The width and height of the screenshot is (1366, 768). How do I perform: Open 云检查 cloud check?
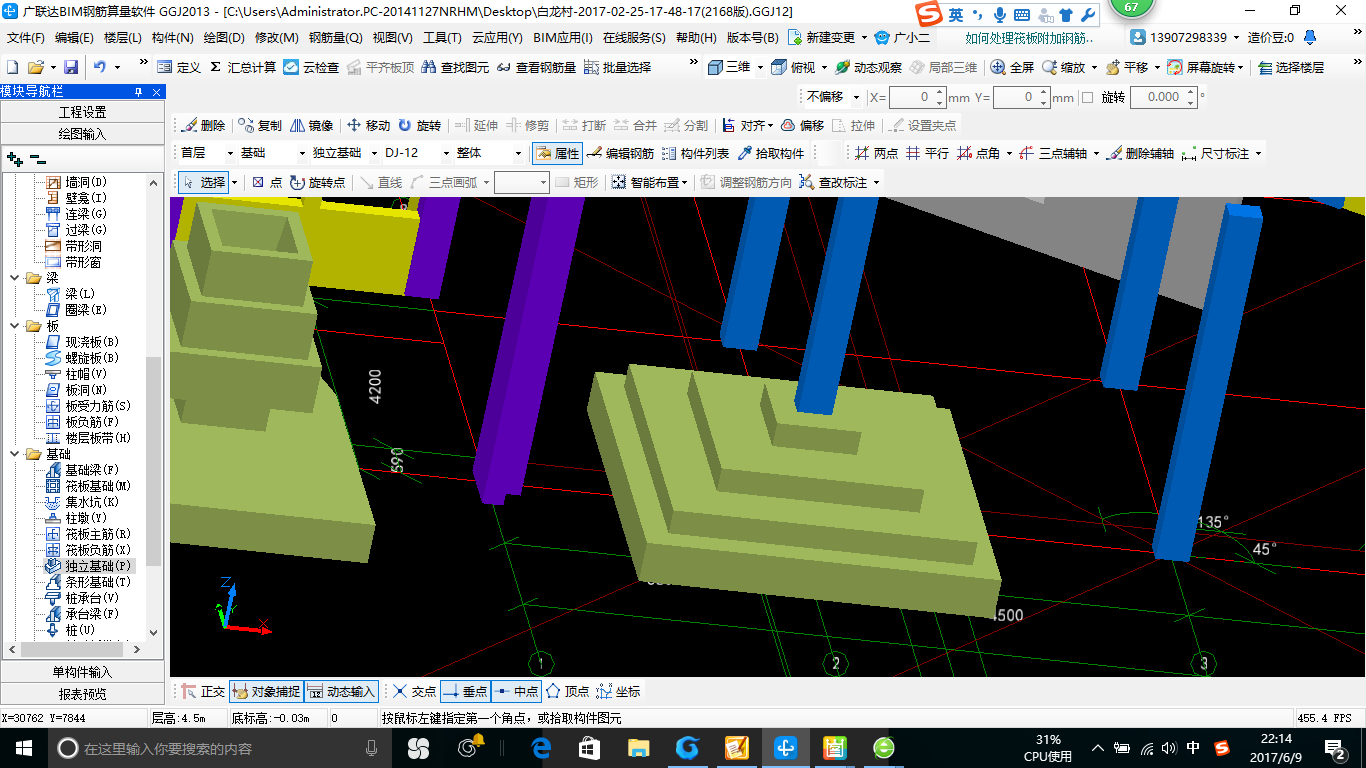point(311,67)
